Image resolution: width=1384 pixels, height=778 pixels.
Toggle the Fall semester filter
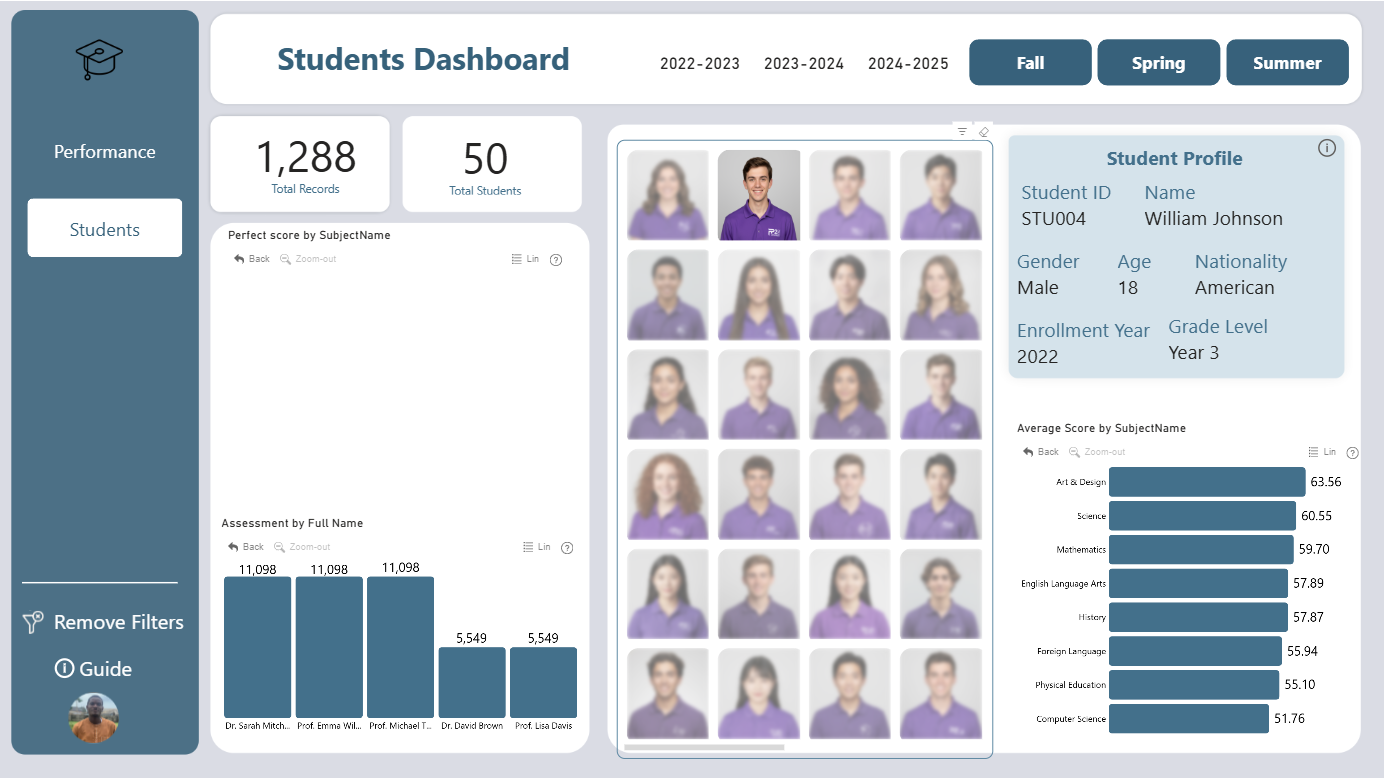pos(1030,63)
